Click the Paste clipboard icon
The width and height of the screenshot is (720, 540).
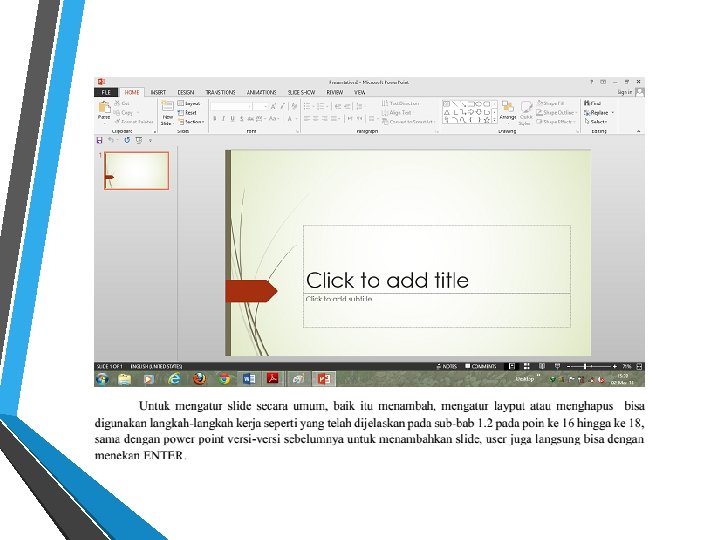click(104, 108)
